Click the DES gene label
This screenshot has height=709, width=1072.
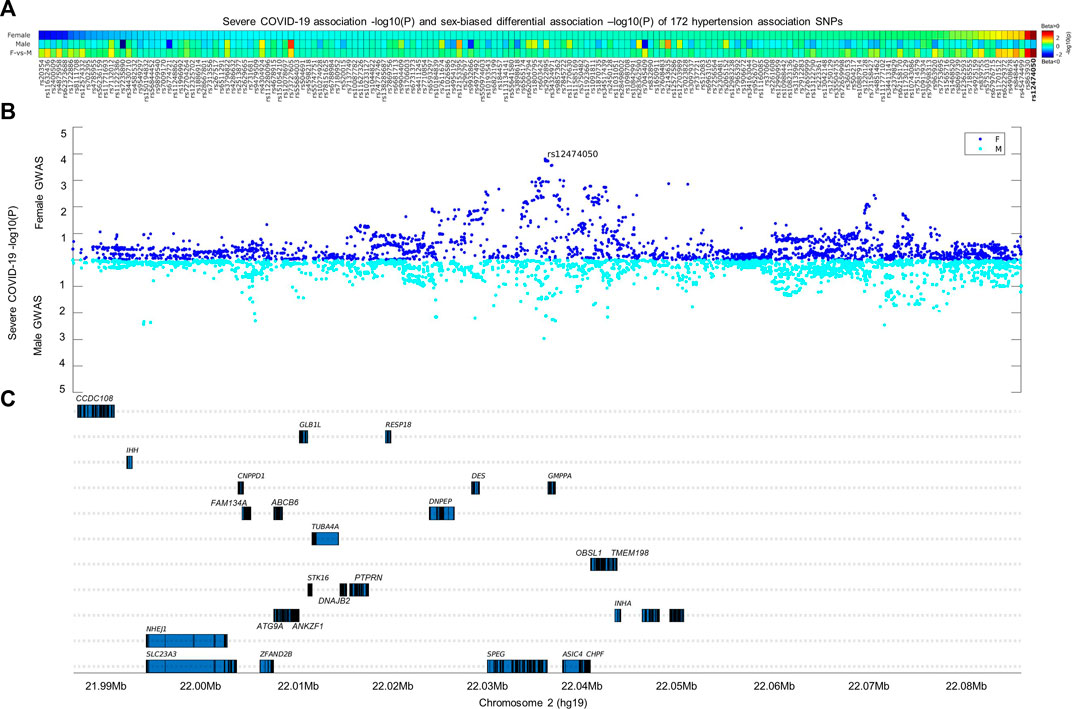pos(479,476)
